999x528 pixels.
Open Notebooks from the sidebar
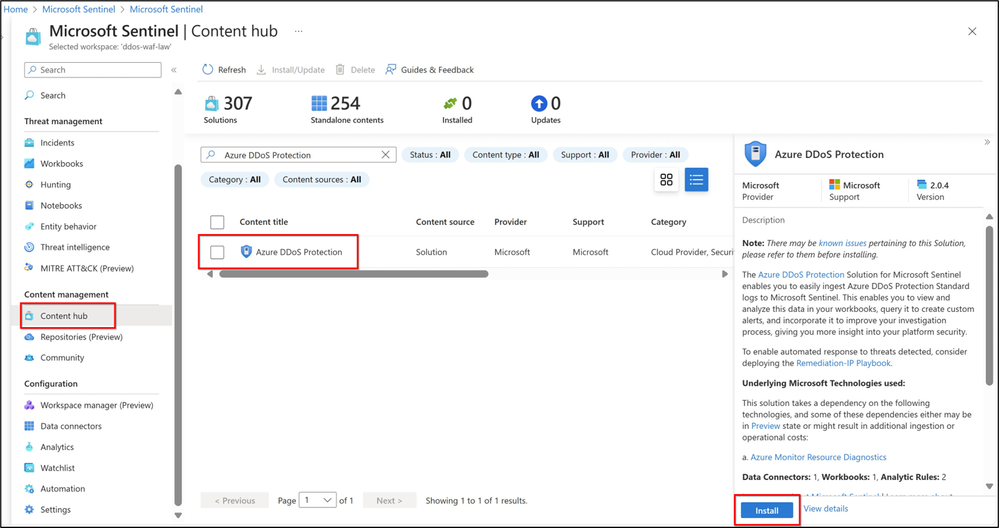tap(61, 206)
